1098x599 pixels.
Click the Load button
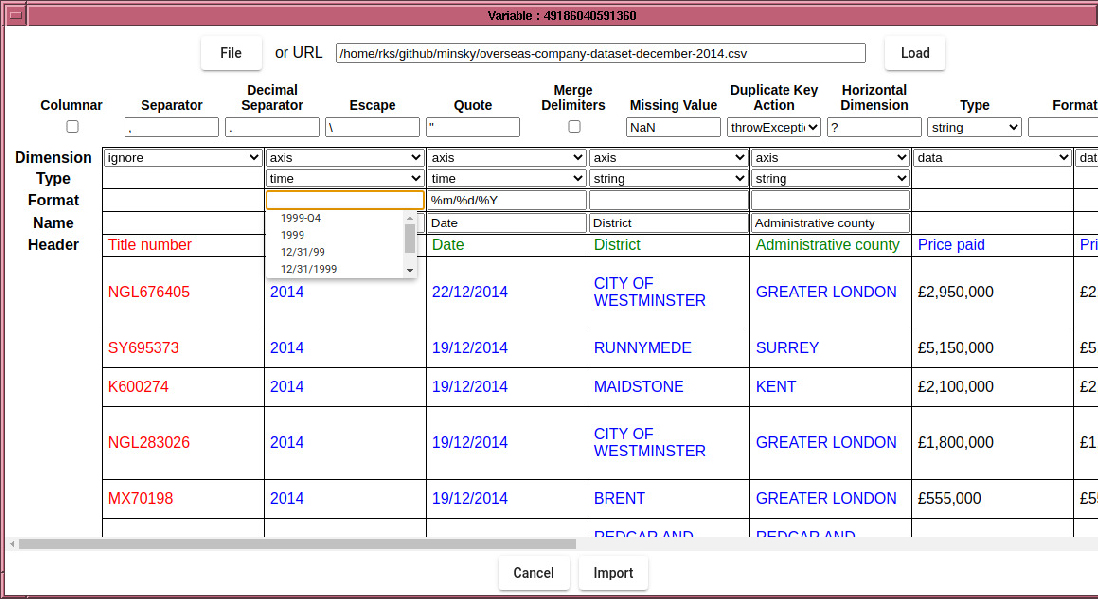915,53
